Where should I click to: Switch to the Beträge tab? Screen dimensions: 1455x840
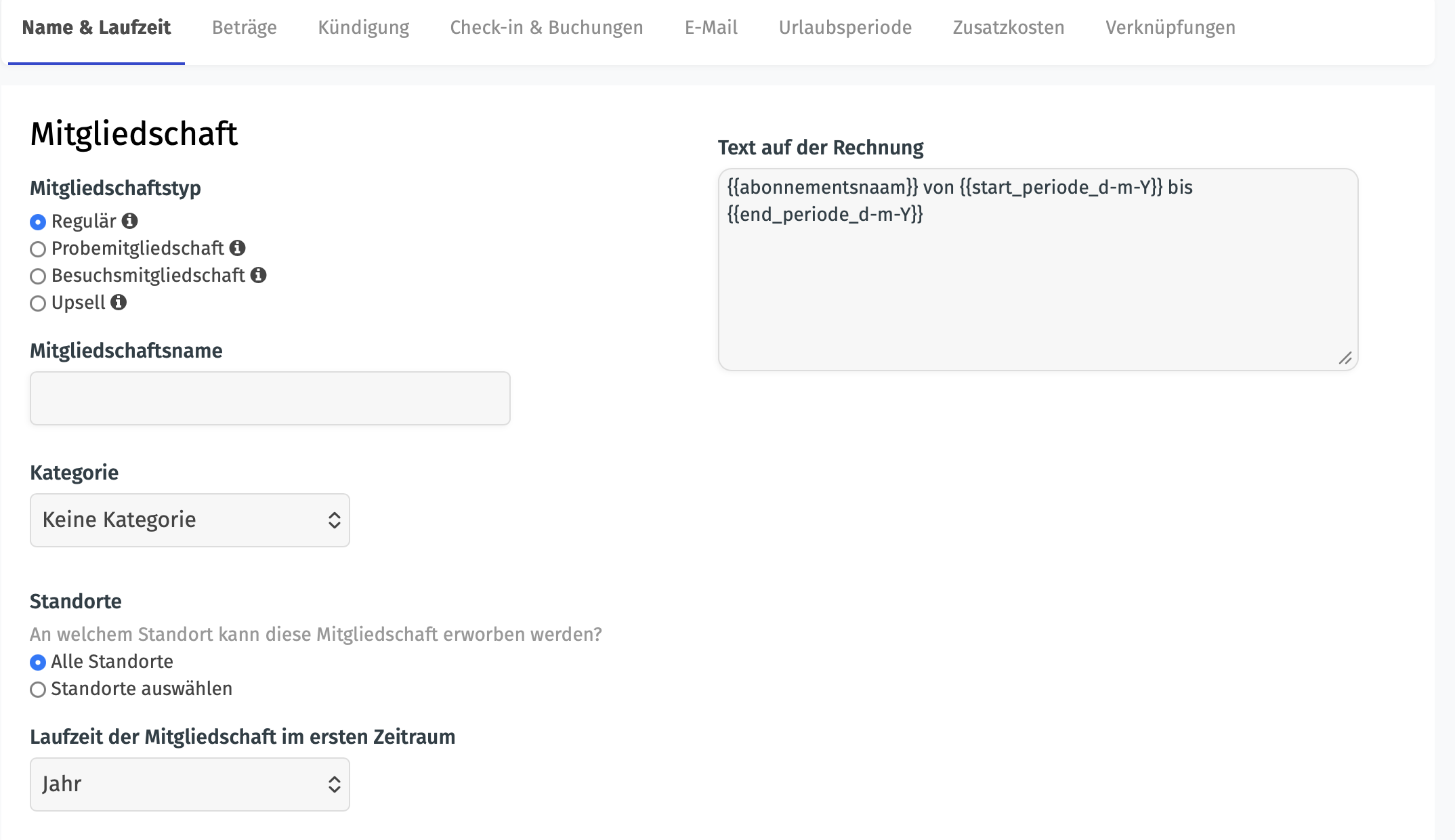click(x=245, y=28)
